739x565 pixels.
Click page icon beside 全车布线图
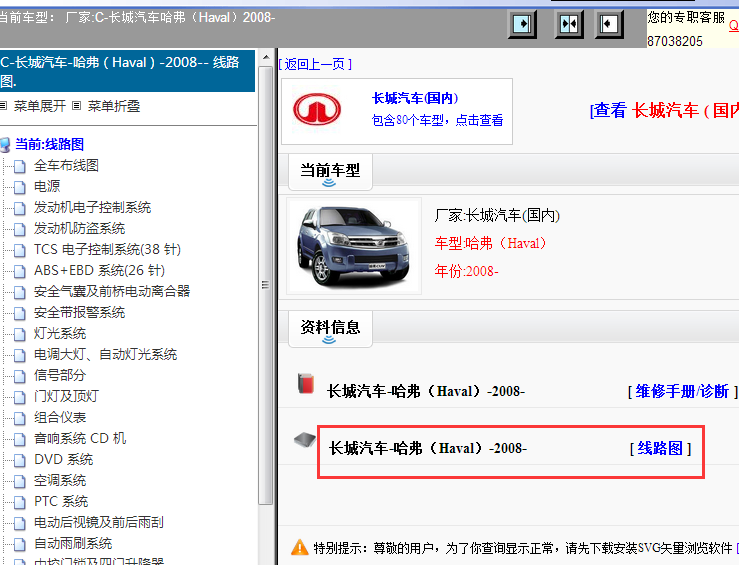click(x=20, y=166)
